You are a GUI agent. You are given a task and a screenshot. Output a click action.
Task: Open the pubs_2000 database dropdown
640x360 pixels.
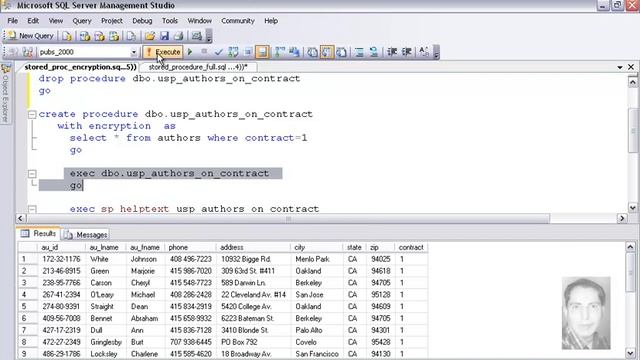(x=133, y=52)
